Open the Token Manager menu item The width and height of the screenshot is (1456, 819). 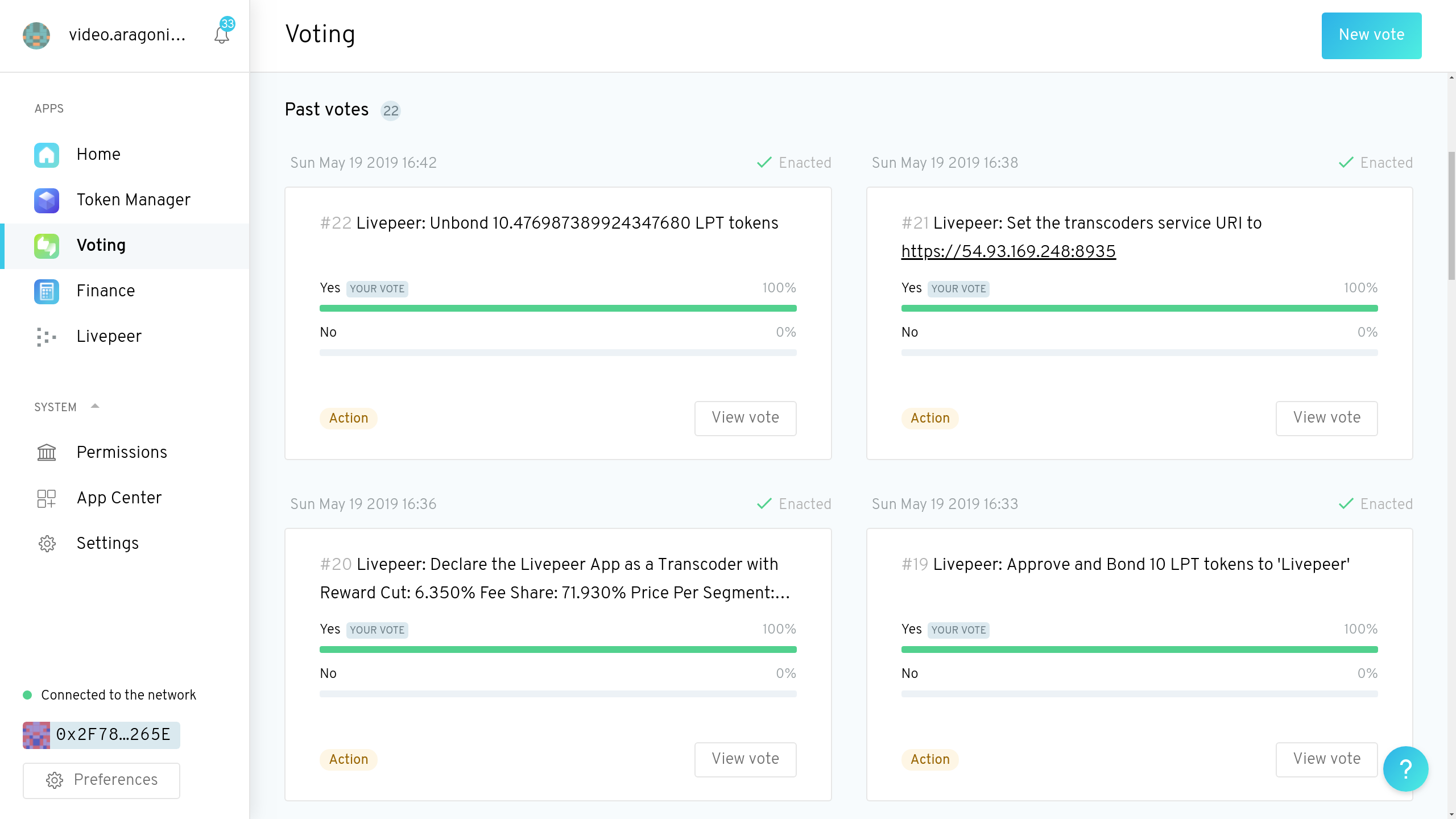[x=125, y=200]
